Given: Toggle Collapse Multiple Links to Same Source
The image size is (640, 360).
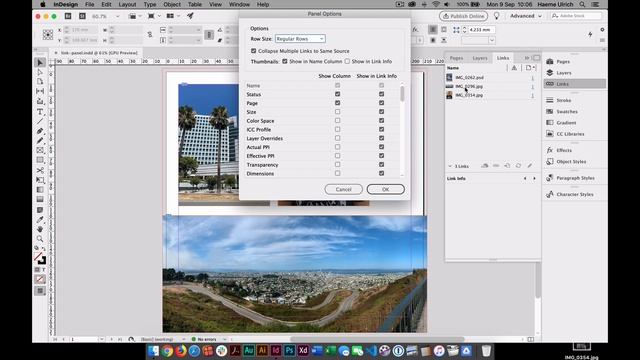Looking at the screenshot, I should 253,51.
